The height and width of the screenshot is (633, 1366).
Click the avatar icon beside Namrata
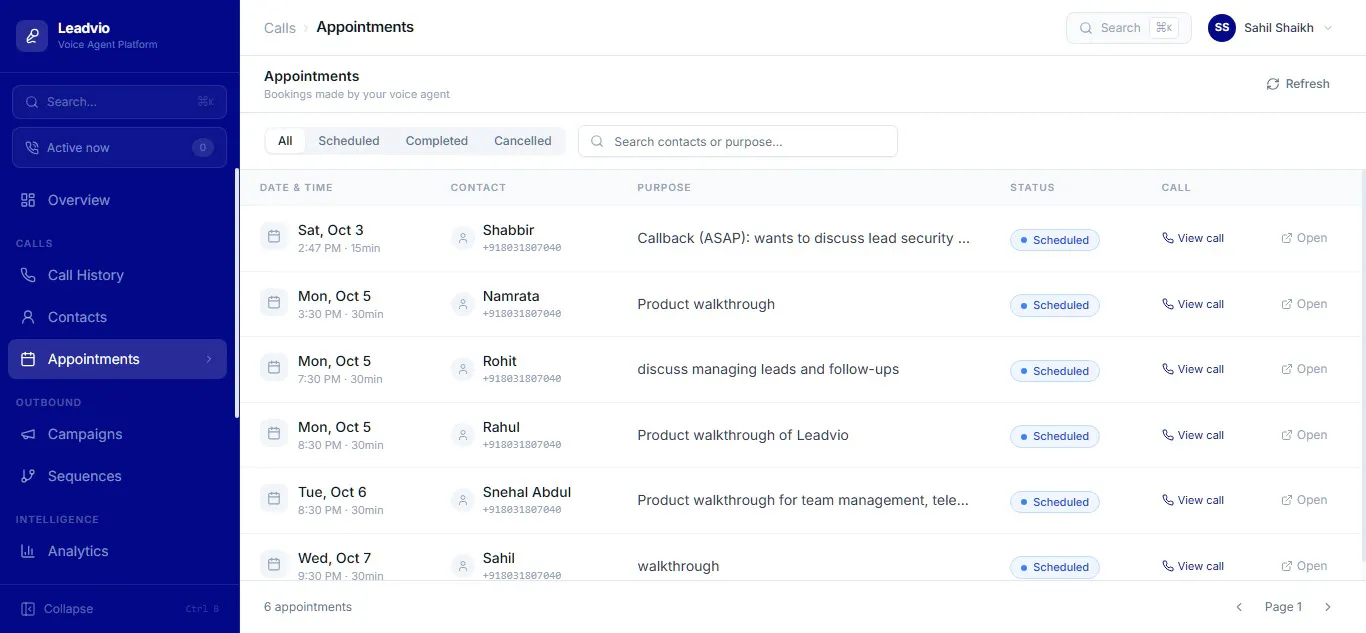tap(462, 304)
